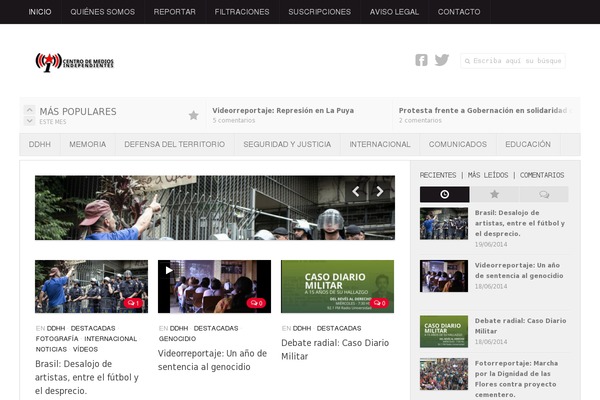Viewport: 600px width, 400px height.
Task: Open popular item Protesta frente a Gobernación
Action: tap(485, 110)
